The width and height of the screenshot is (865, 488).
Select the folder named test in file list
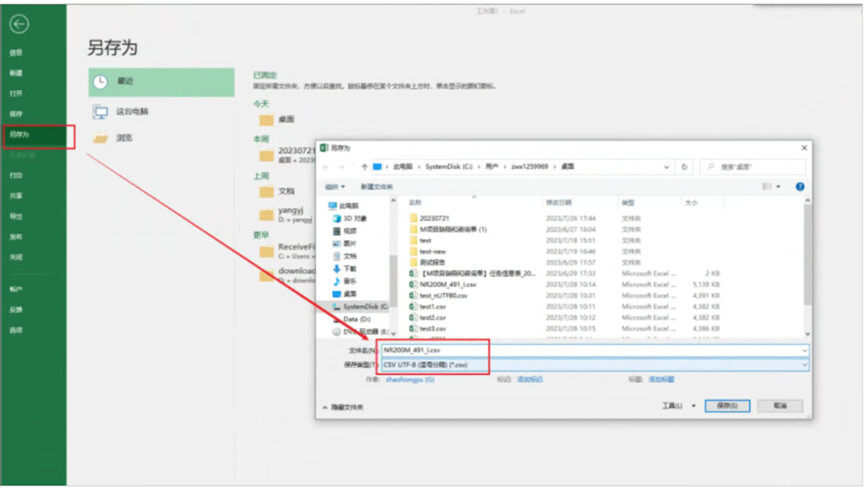pos(420,240)
